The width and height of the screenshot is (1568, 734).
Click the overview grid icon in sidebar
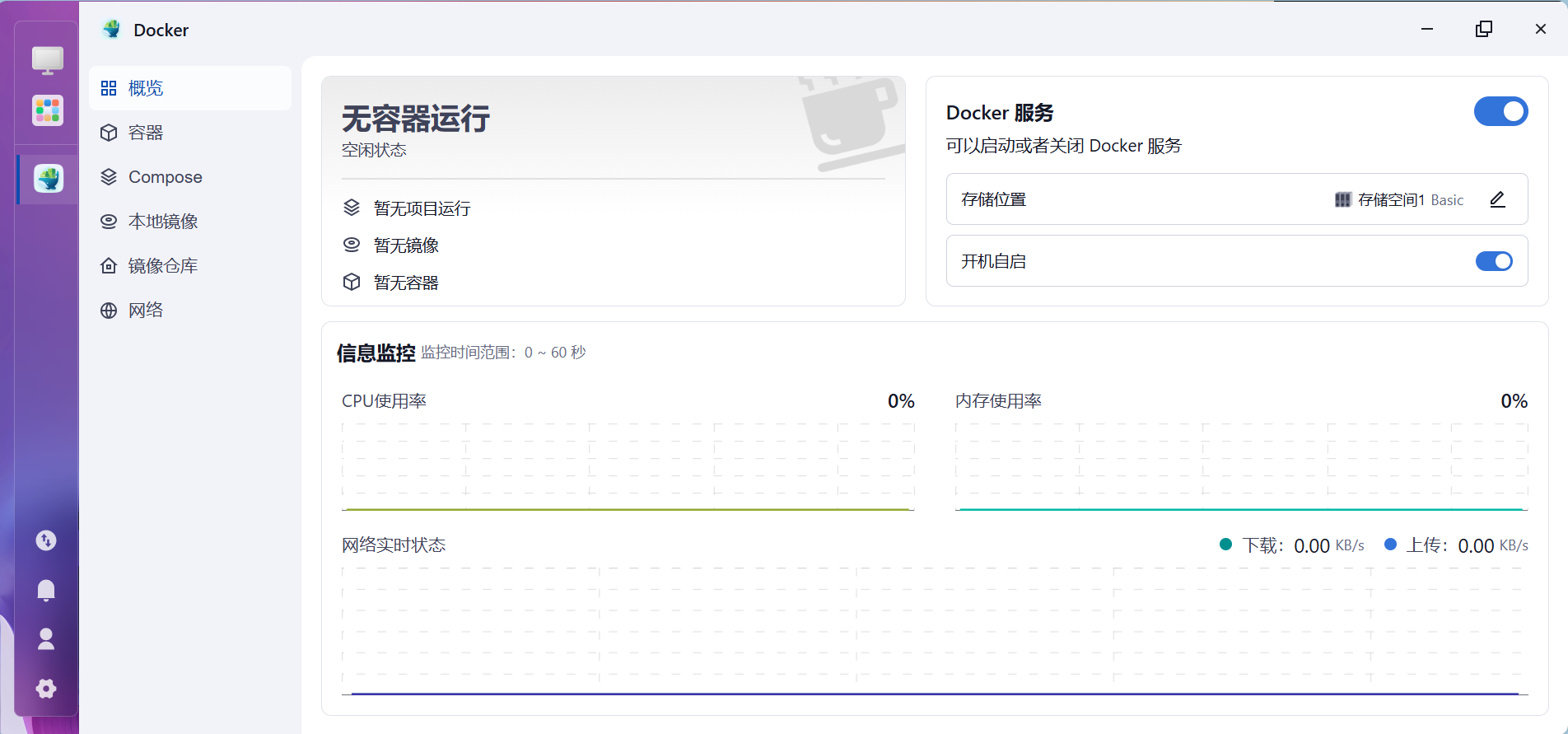109,88
